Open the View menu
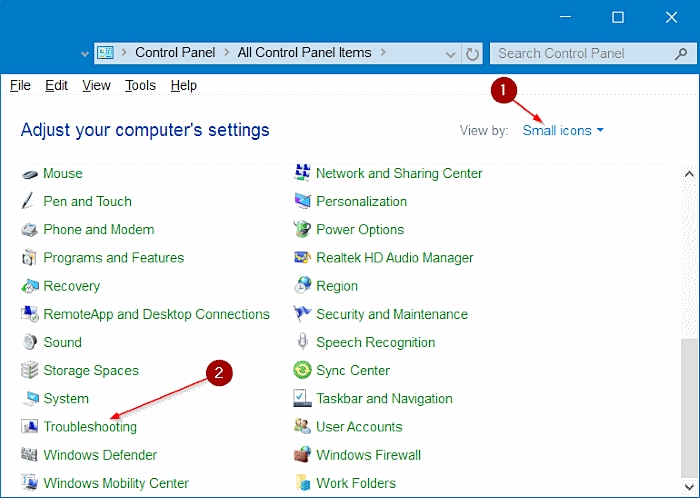 pos(96,86)
